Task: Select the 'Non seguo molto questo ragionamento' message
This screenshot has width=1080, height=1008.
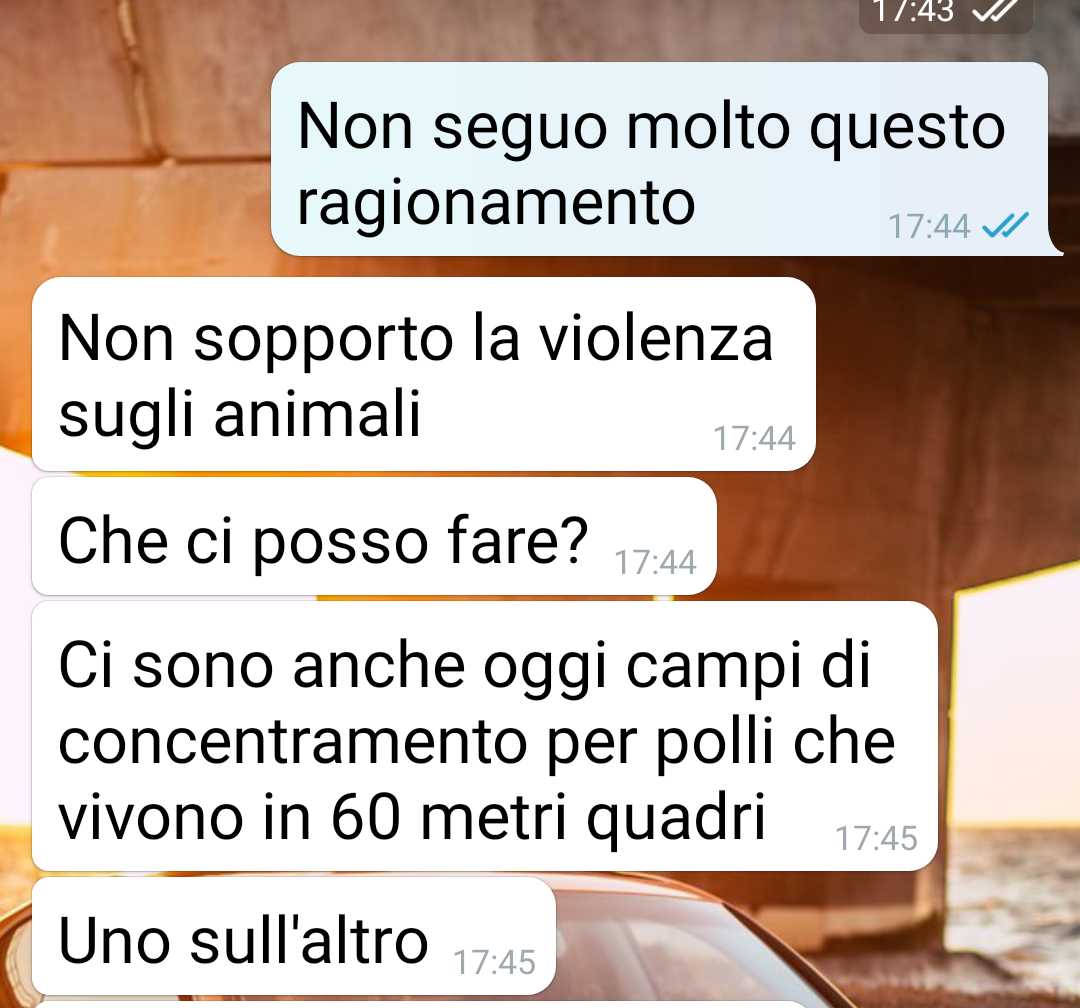Action: [660, 159]
